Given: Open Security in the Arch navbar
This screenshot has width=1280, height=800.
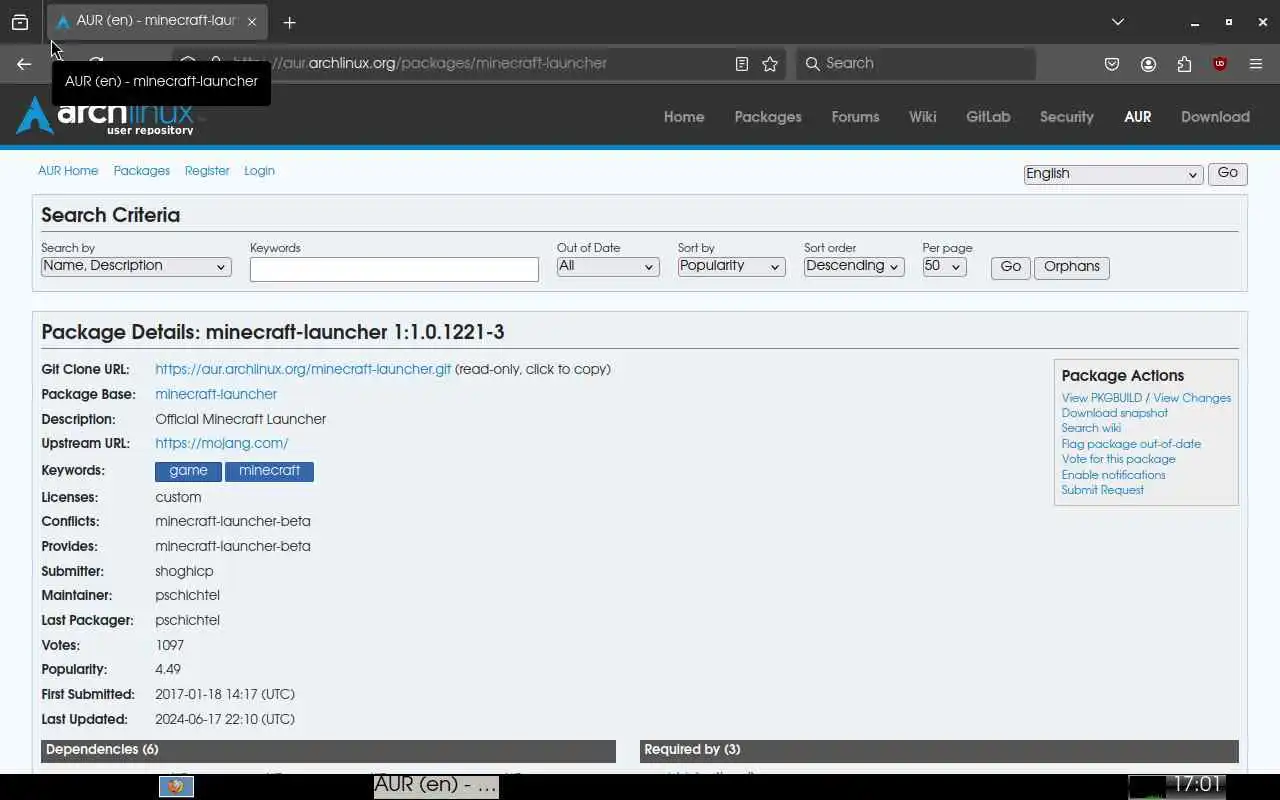Looking at the screenshot, I should pos(1066,117).
